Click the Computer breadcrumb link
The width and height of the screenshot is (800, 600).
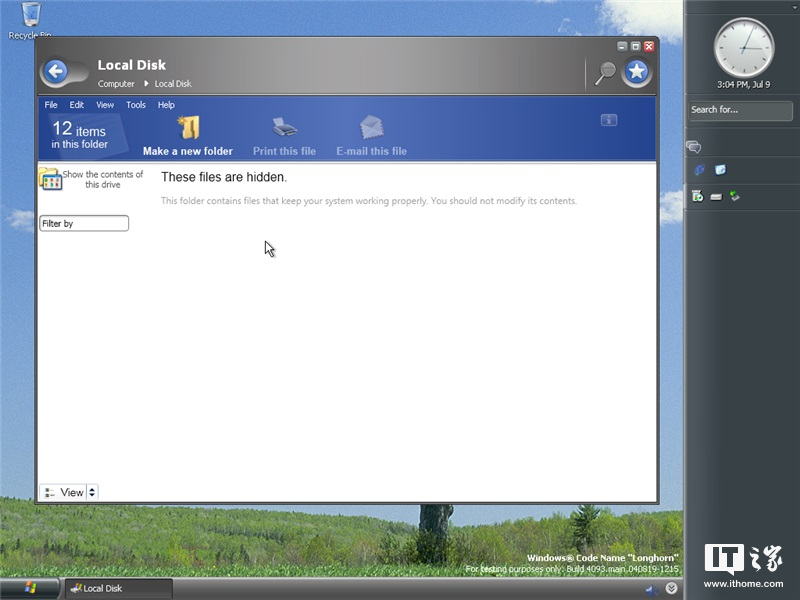pos(116,84)
